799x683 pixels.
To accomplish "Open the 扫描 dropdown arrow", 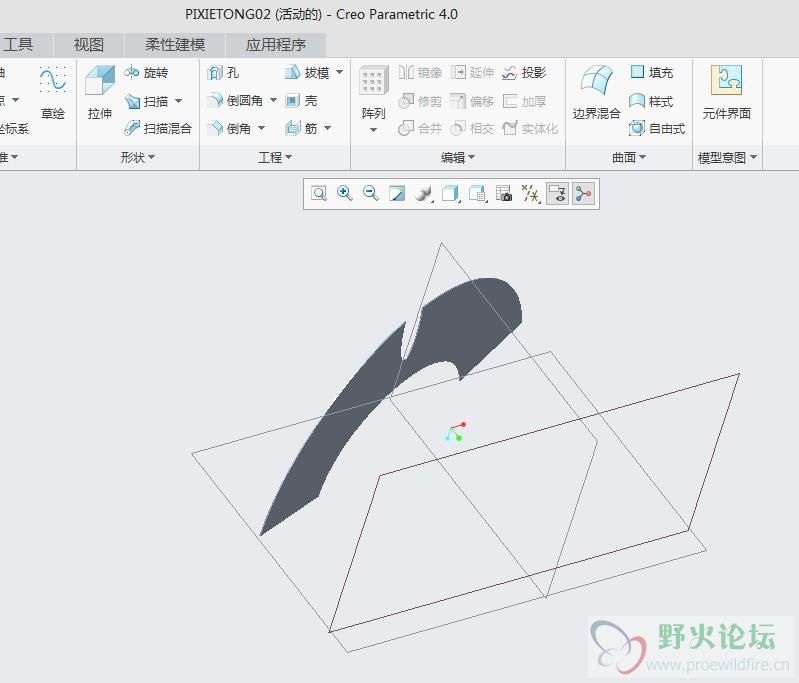I will 178,101.
